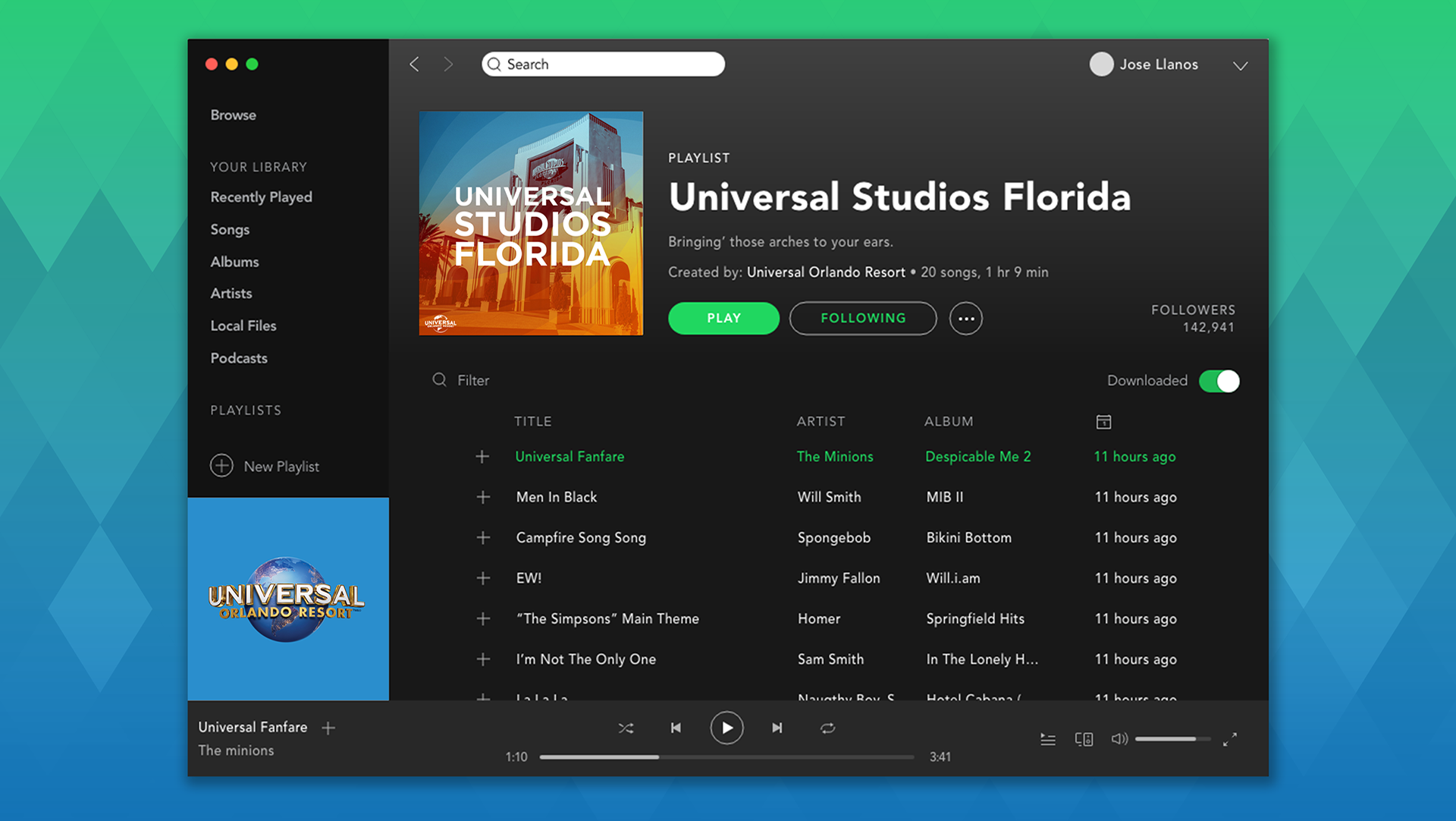Go back with the left arrow
1456x821 pixels.
click(x=414, y=64)
